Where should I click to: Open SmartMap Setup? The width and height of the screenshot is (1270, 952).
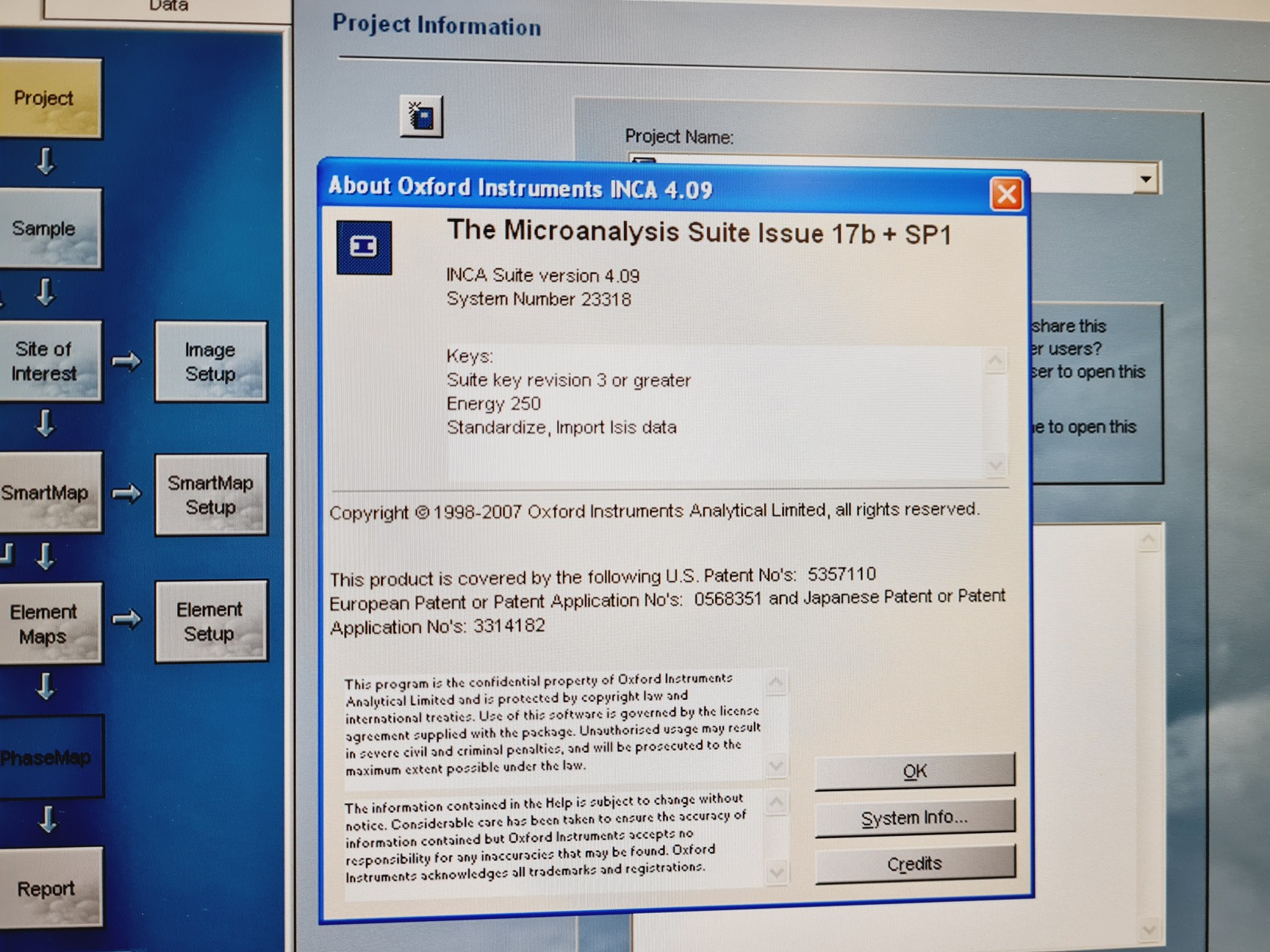[x=211, y=494]
